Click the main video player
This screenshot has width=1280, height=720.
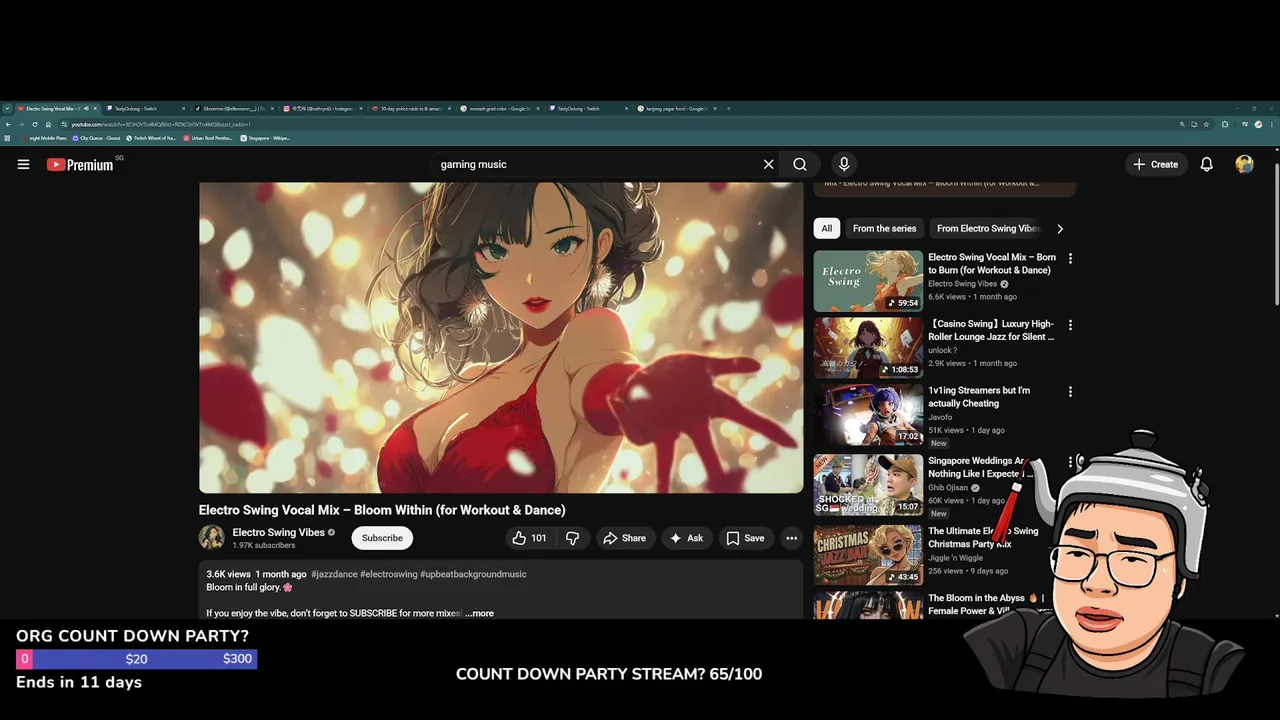(501, 337)
